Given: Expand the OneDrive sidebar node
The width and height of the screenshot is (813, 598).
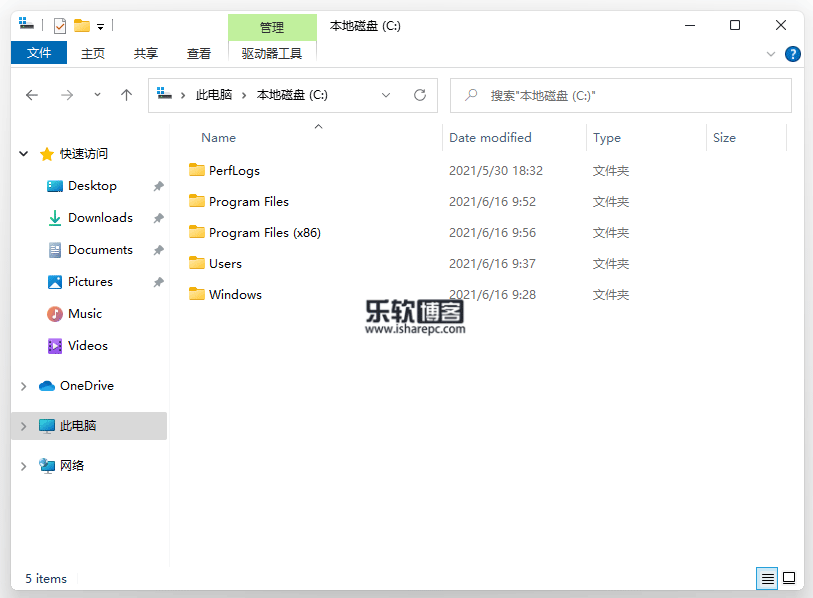Looking at the screenshot, I should [x=22, y=385].
